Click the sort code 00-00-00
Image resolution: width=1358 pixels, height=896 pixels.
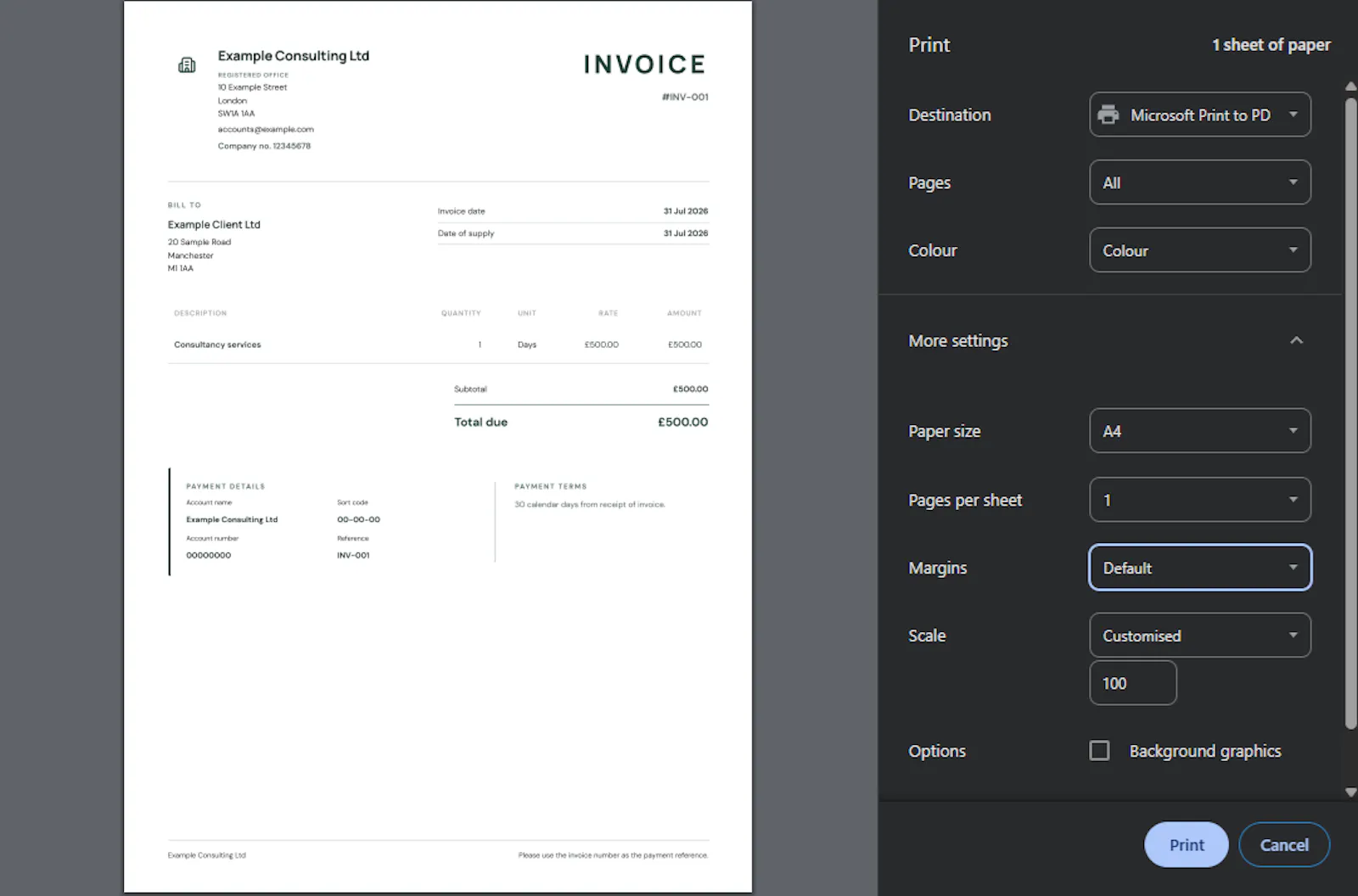(x=358, y=519)
